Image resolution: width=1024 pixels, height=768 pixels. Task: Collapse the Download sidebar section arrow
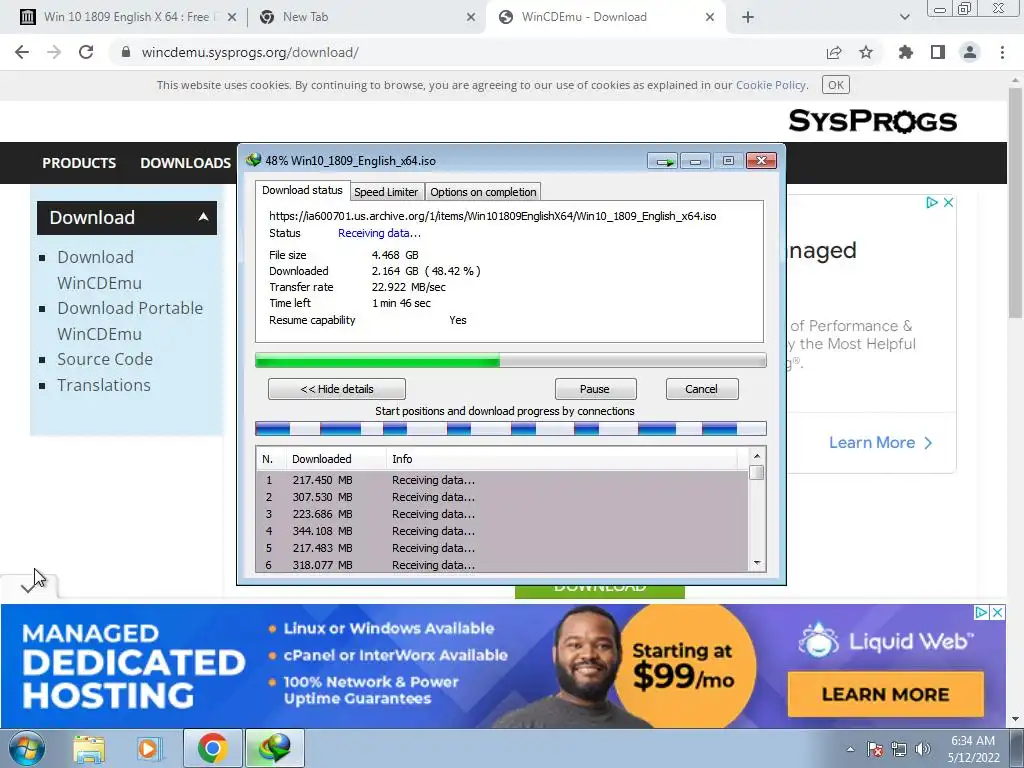[x=203, y=217]
